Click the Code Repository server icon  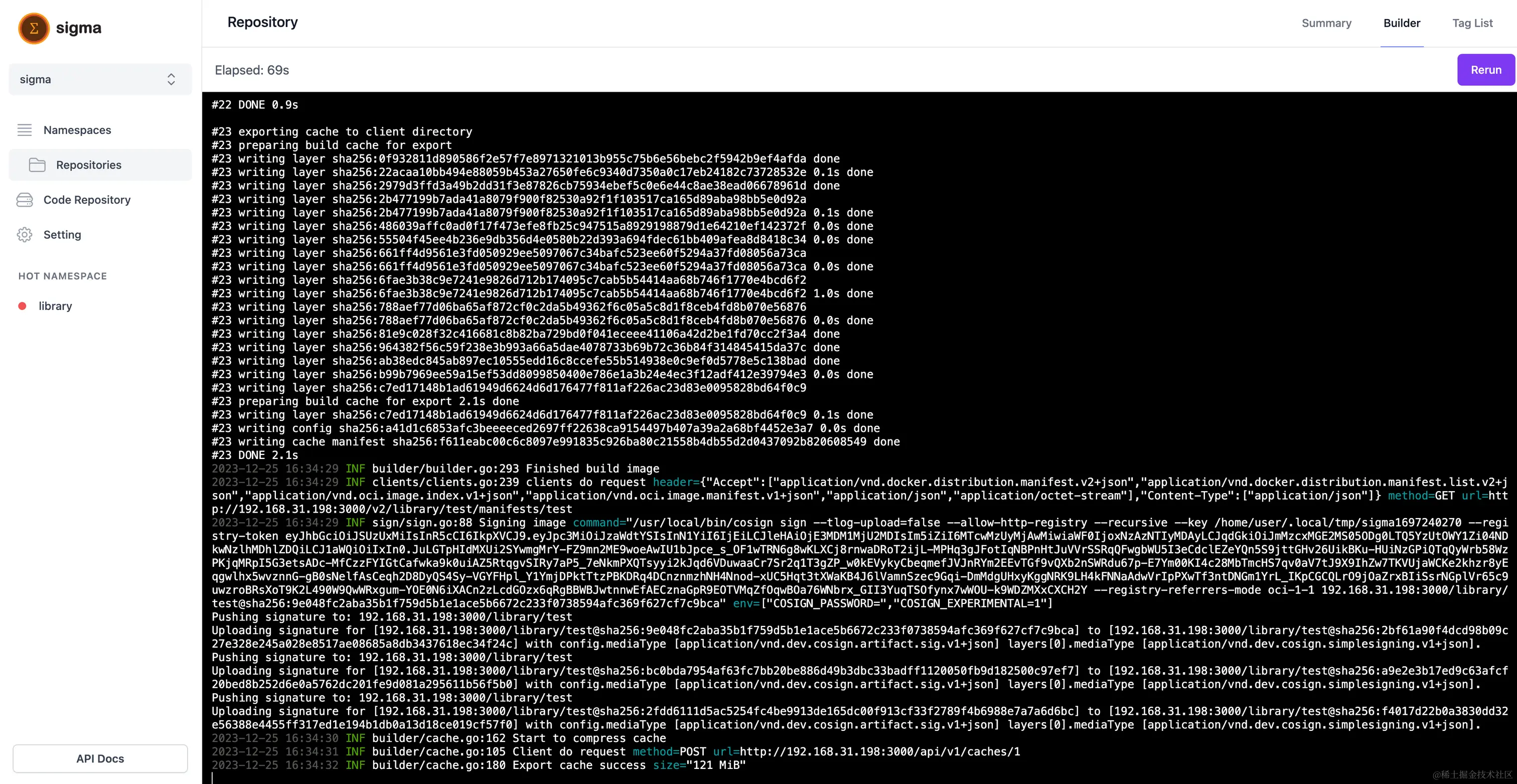point(24,200)
